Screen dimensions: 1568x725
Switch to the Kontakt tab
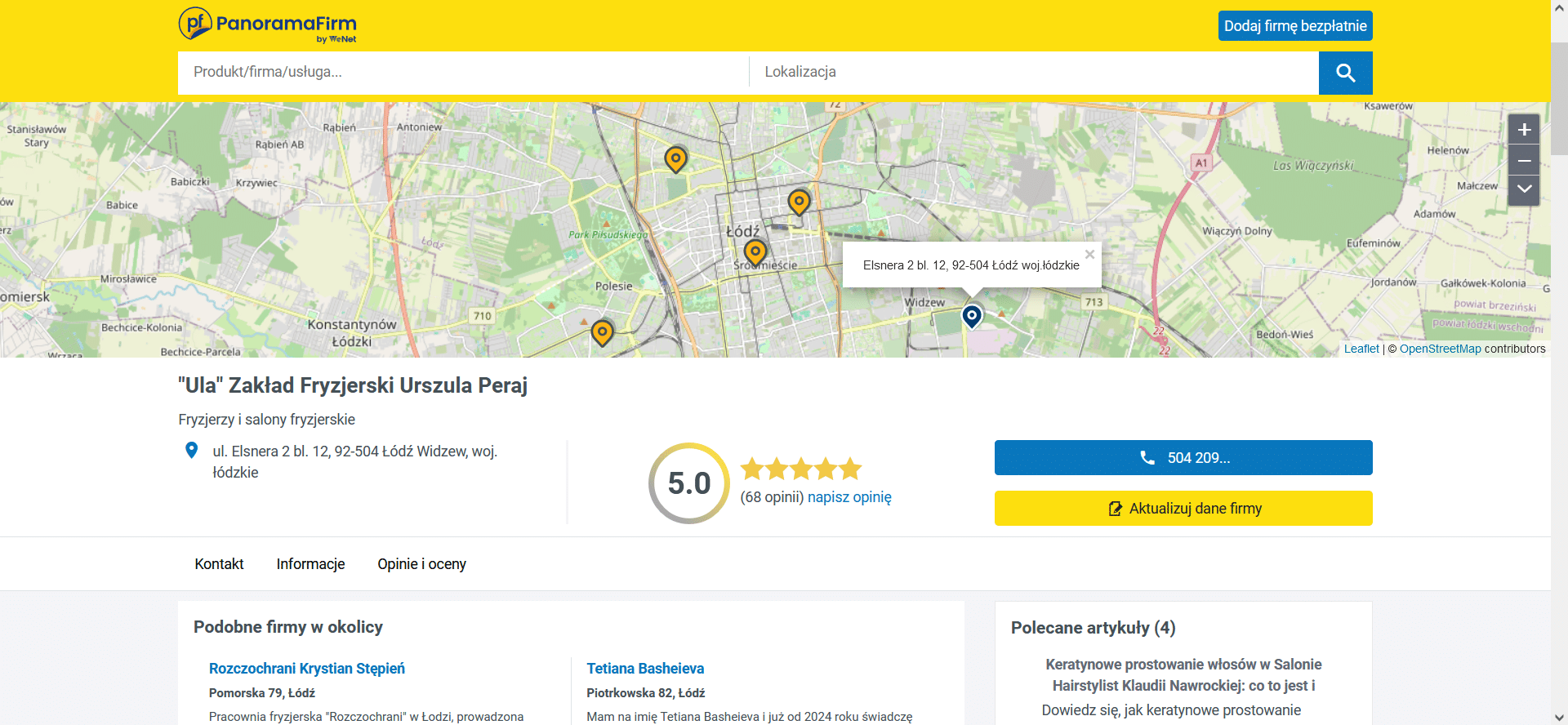click(219, 564)
